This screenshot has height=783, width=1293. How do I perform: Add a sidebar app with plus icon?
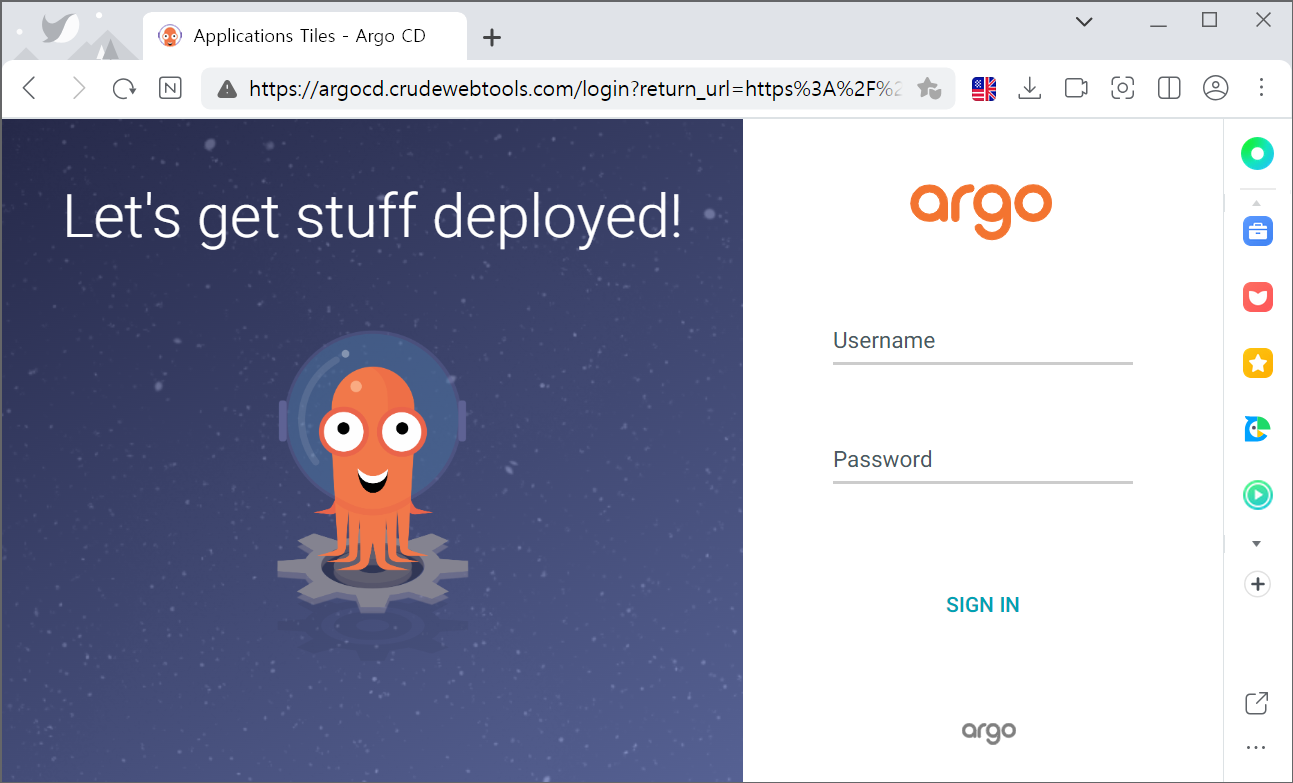pyautogui.click(x=1257, y=584)
